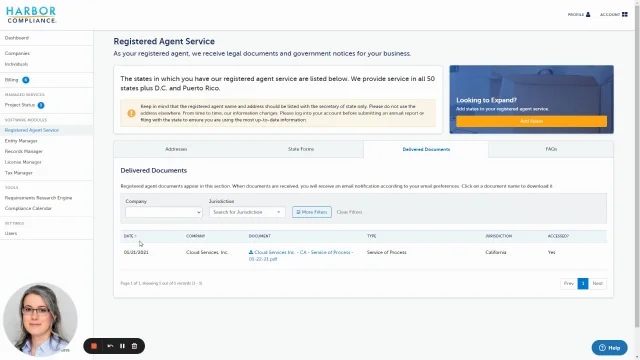Switch to the Addresses tab
Screen dimensions: 640x360
pos(176,149)
